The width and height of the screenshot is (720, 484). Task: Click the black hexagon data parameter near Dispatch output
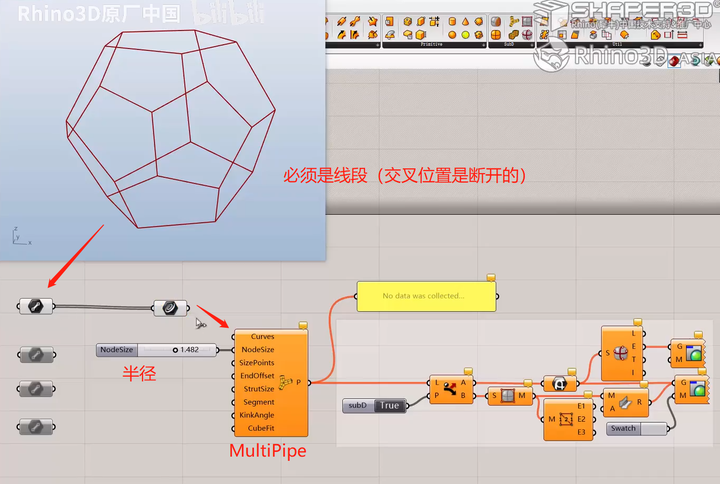click(559, 383)
